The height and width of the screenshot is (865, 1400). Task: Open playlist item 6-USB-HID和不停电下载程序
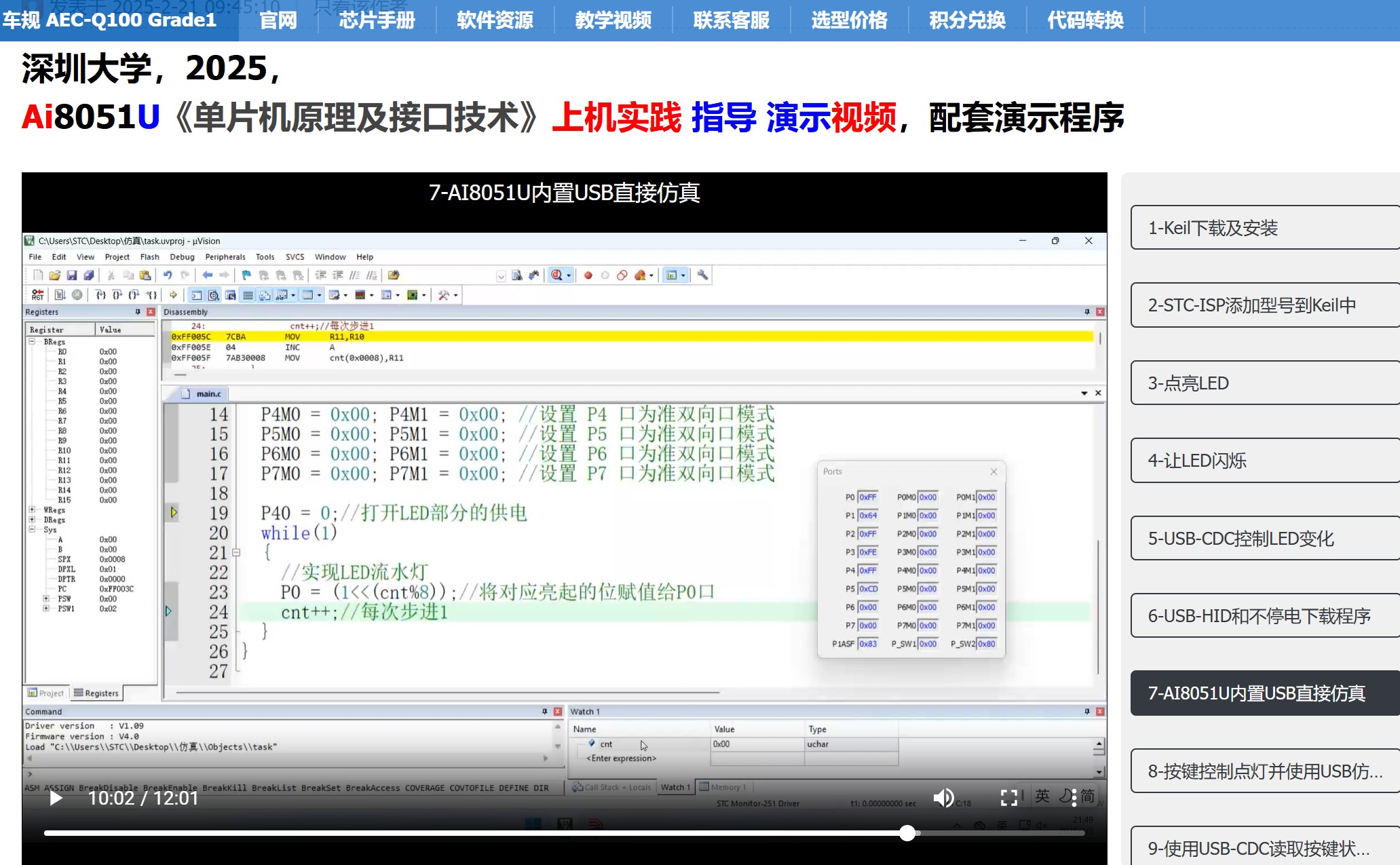click(x=1265, y=616)
